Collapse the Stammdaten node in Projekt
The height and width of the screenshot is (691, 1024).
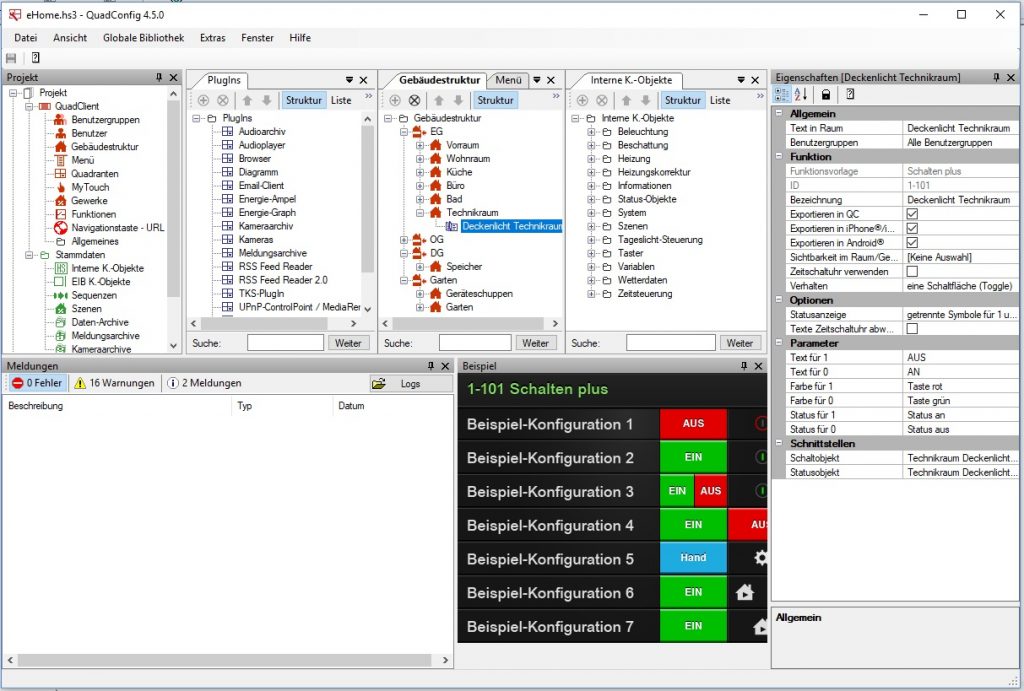[x=29, y=255]
